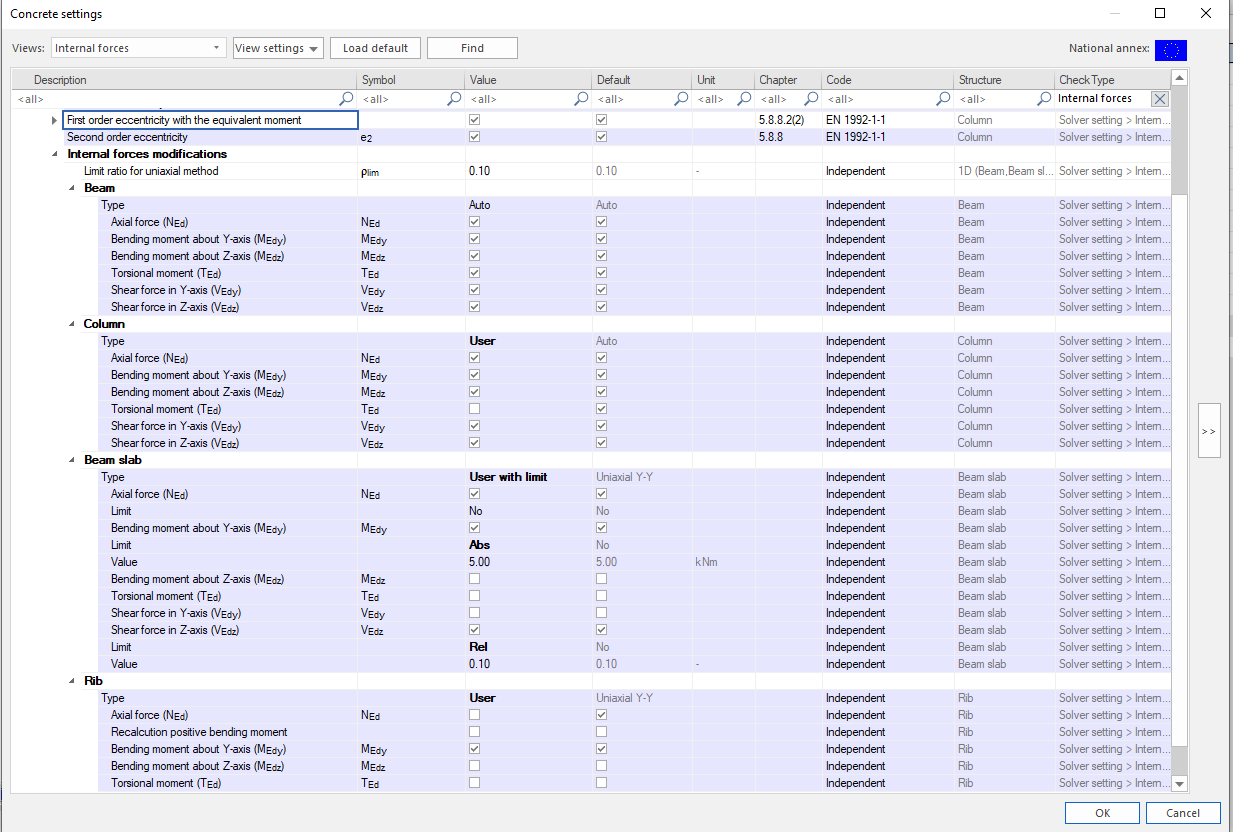The height and width of the screenshot is (832, 1233).
Task: Click the National annex EU flag icon
Action: [1170, 49]
